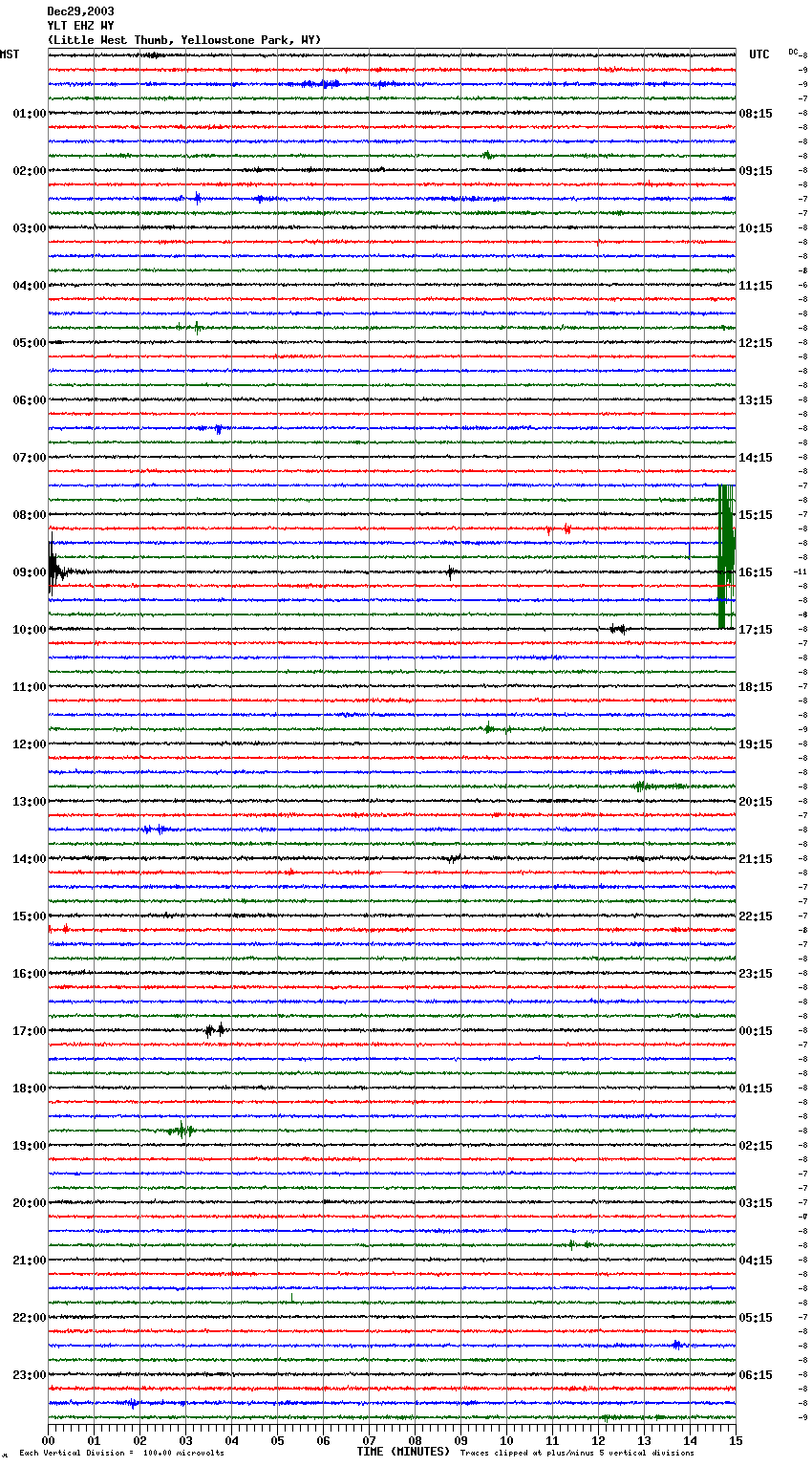Click minute tick label '10' on time axis
The width and height of the screenshot is (812, 1466).
click(x=506, y=1440)
